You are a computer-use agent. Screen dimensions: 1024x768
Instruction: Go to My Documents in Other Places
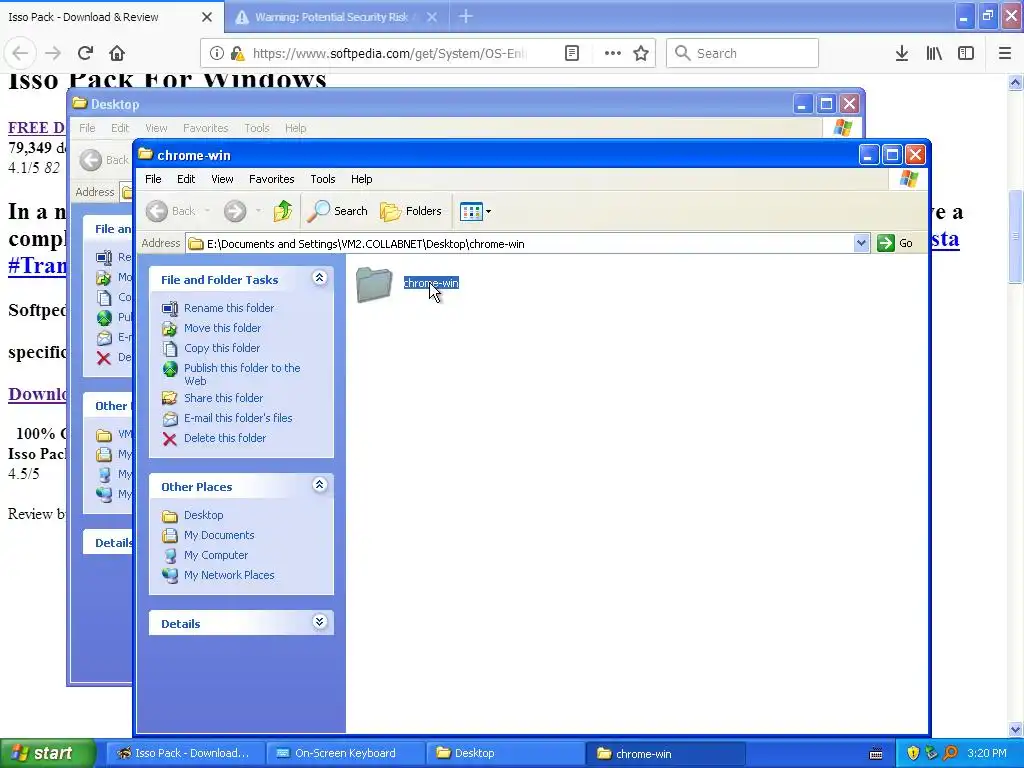pos(219,536)
